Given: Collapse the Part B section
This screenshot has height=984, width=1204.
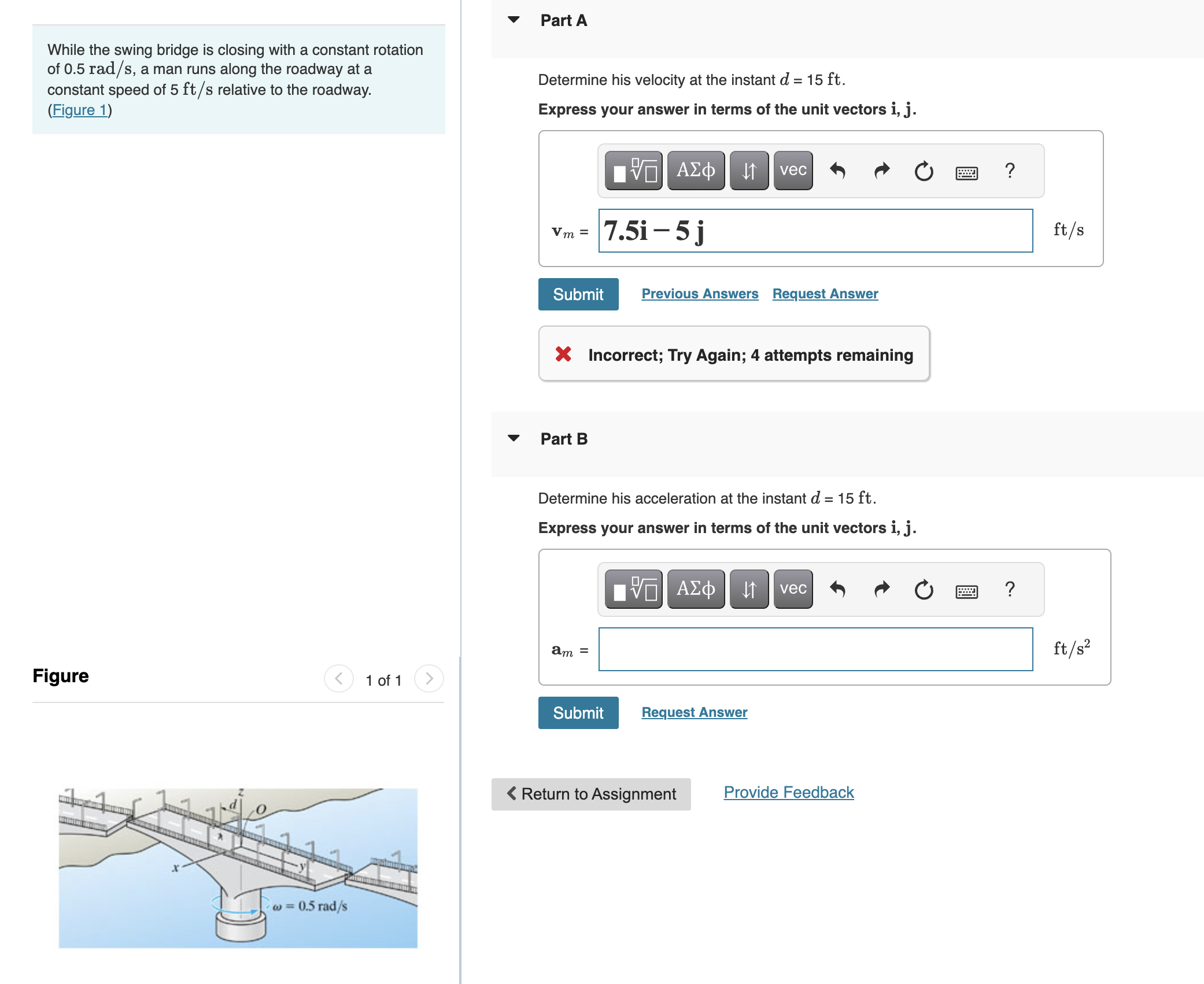Looking at the screenshot, I should coord(514,438).
